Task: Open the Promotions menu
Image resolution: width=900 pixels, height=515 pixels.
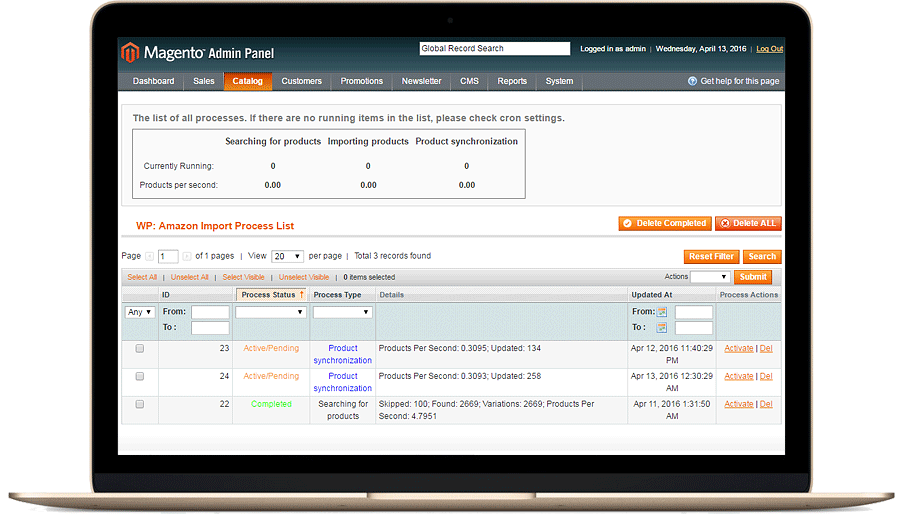Action: (x=362, y=81)
